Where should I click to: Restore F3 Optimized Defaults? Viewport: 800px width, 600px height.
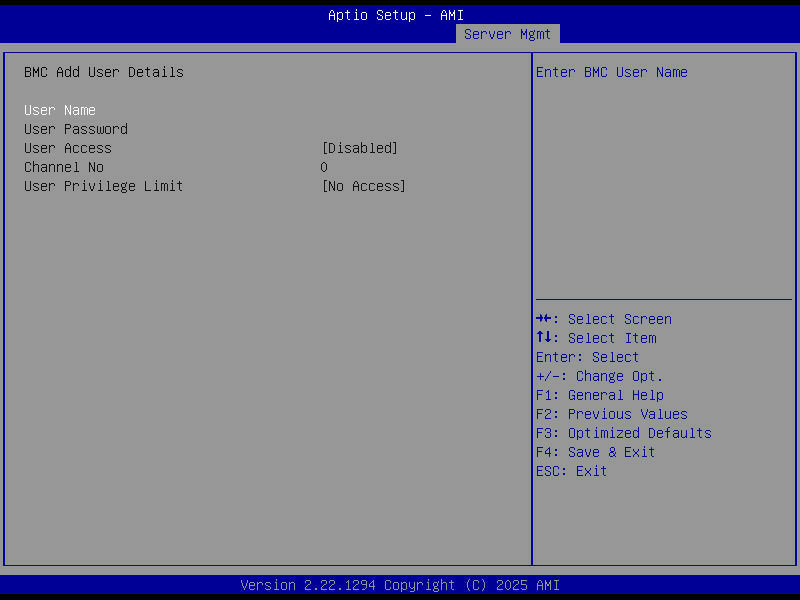point(623,433)
